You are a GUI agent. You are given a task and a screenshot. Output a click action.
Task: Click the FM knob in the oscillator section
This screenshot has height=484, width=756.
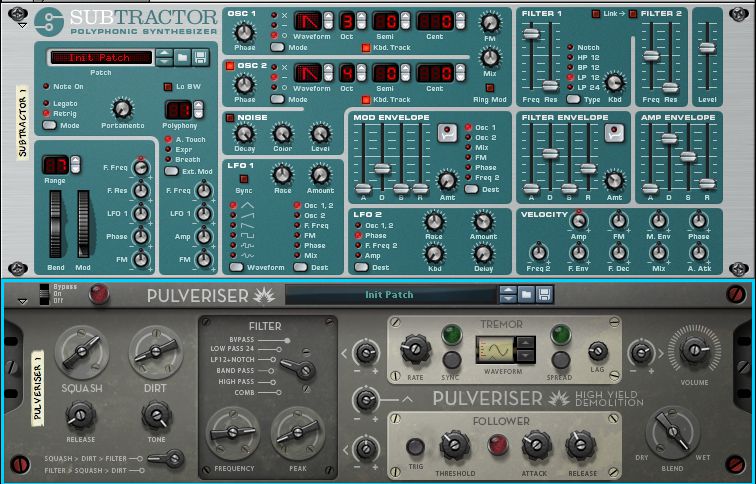point(490,23)
